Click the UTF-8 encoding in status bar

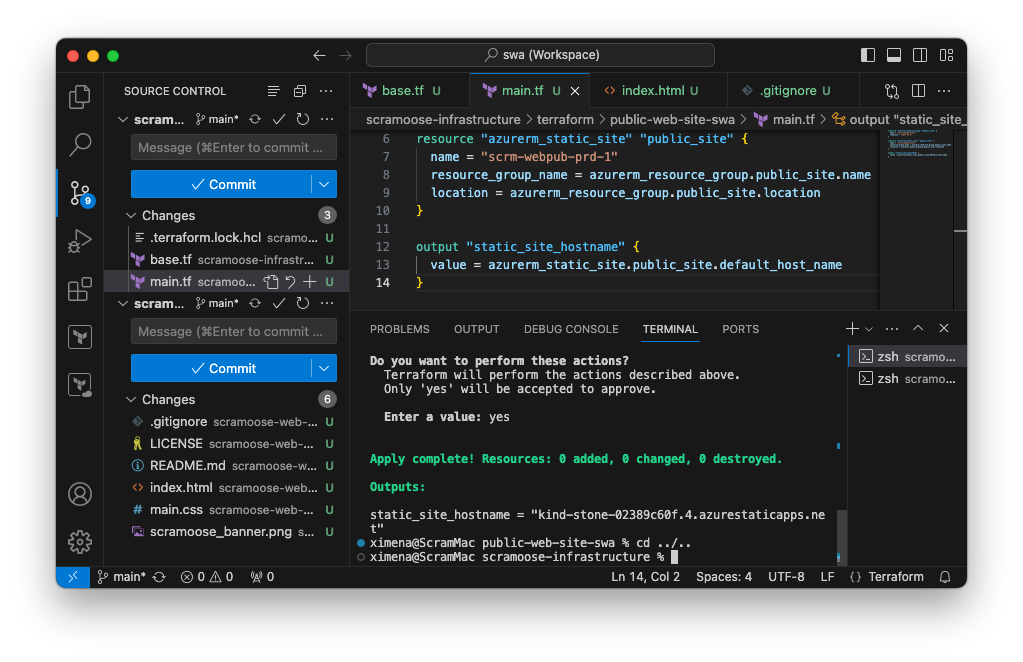[x=786, y=577]
